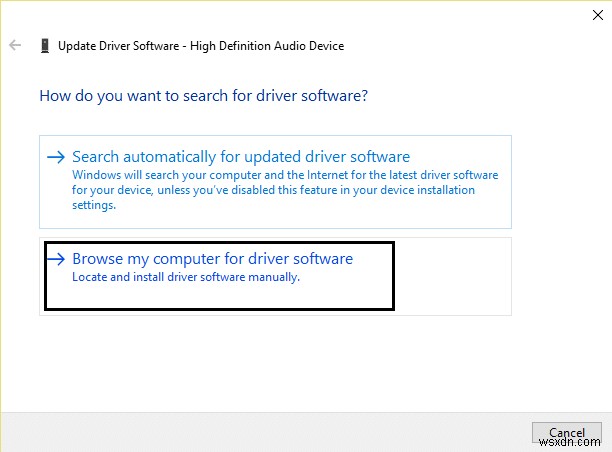Go back using the back arrow
612x452 pixels.
click(x=15, y=45)
